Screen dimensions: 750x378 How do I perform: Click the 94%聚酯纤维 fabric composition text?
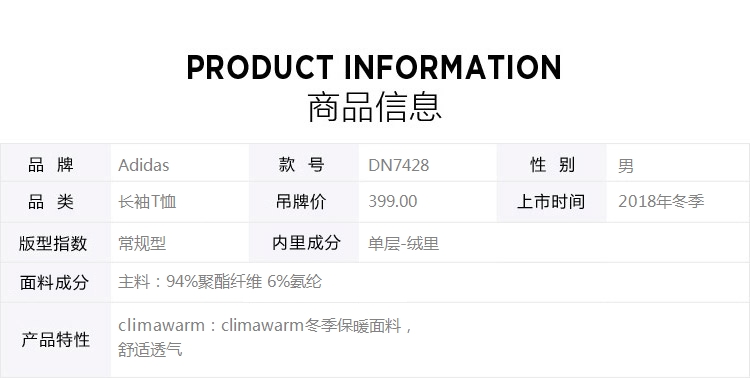click(214, 282)
